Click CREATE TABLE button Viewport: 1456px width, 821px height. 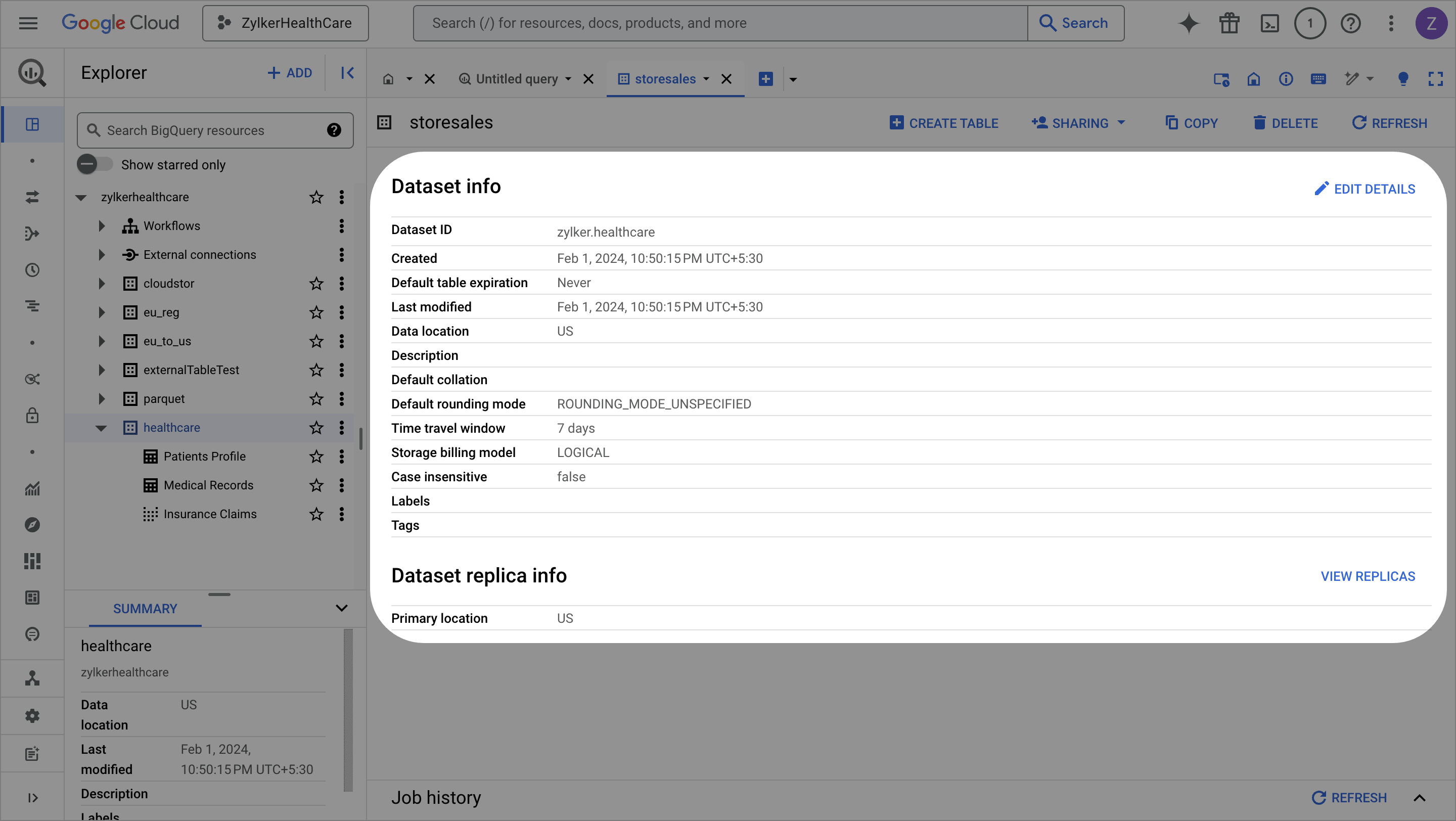pyautogui.click(x=943, y=123)
